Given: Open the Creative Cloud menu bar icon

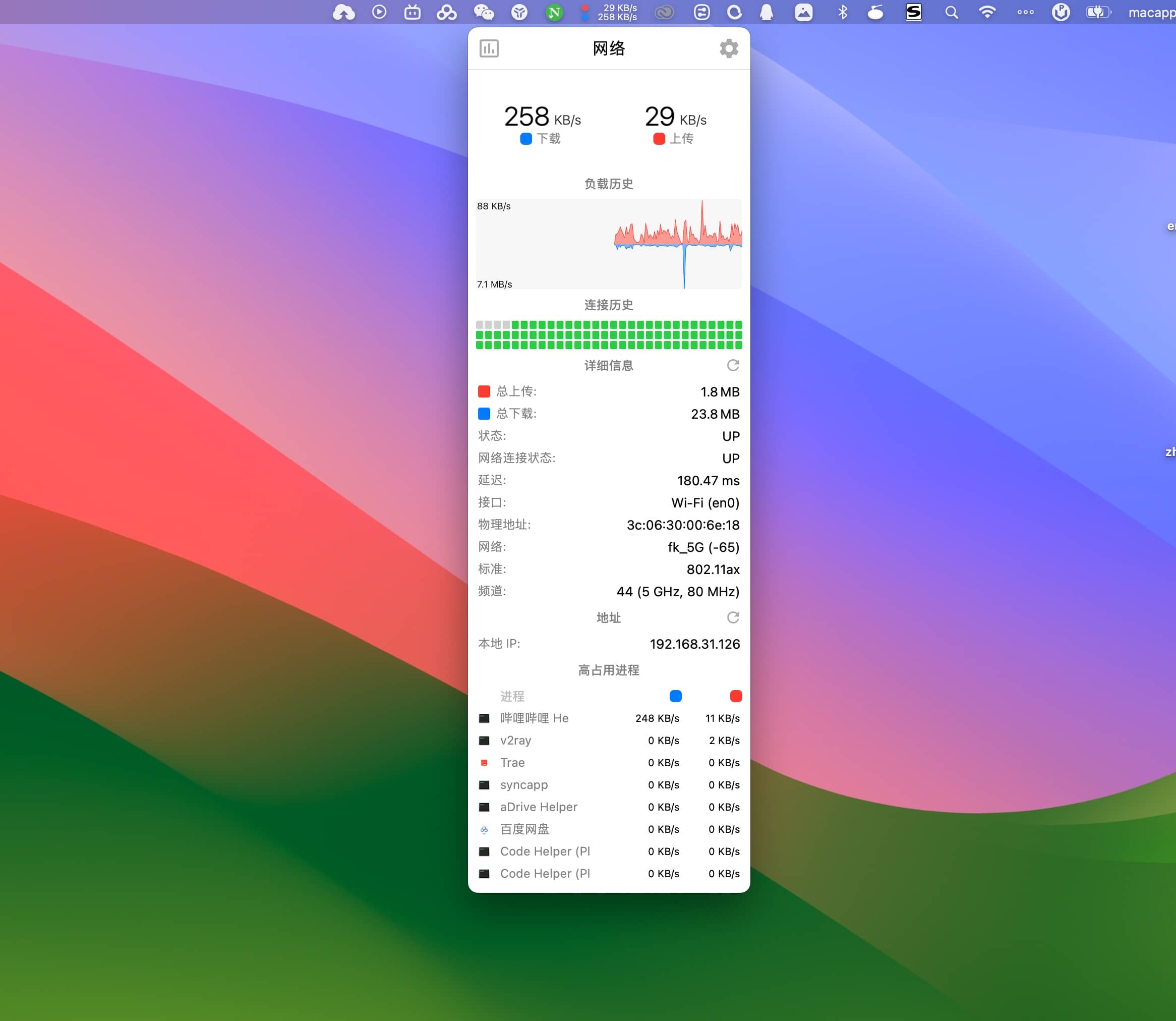Looking at the screenshot, I should tap(664, 12).
